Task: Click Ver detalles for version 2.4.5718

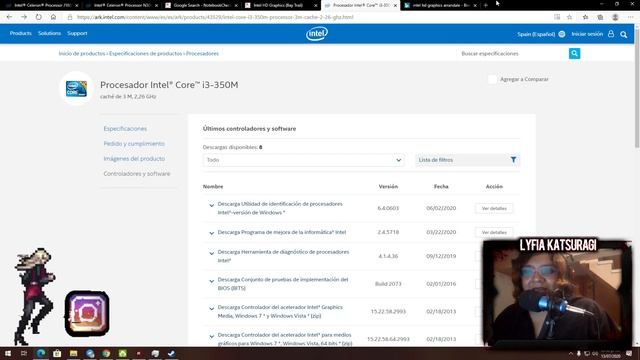Action: click(x=494, y=232)
